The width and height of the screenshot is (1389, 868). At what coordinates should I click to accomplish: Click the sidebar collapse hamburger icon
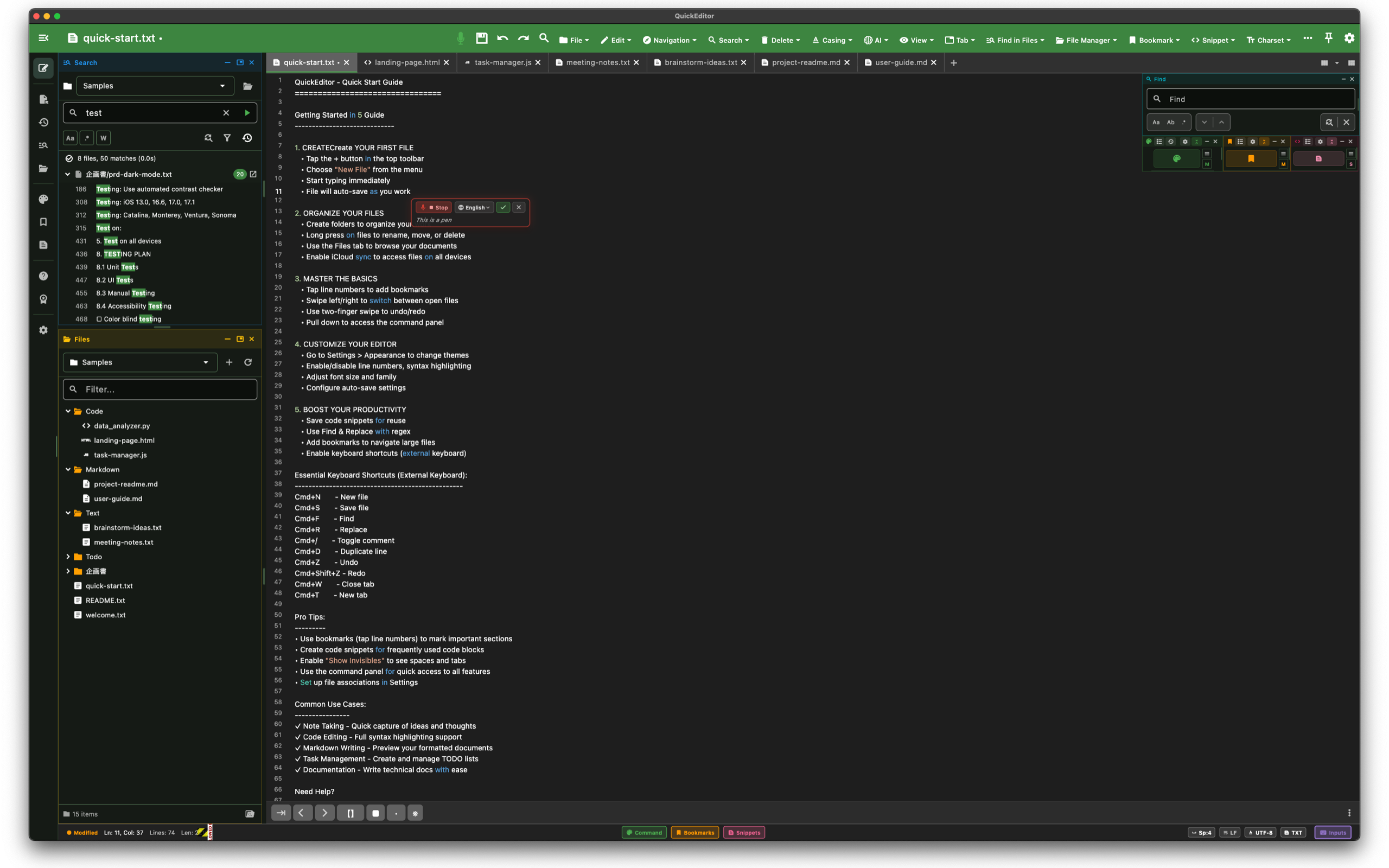tap(43, 38)
